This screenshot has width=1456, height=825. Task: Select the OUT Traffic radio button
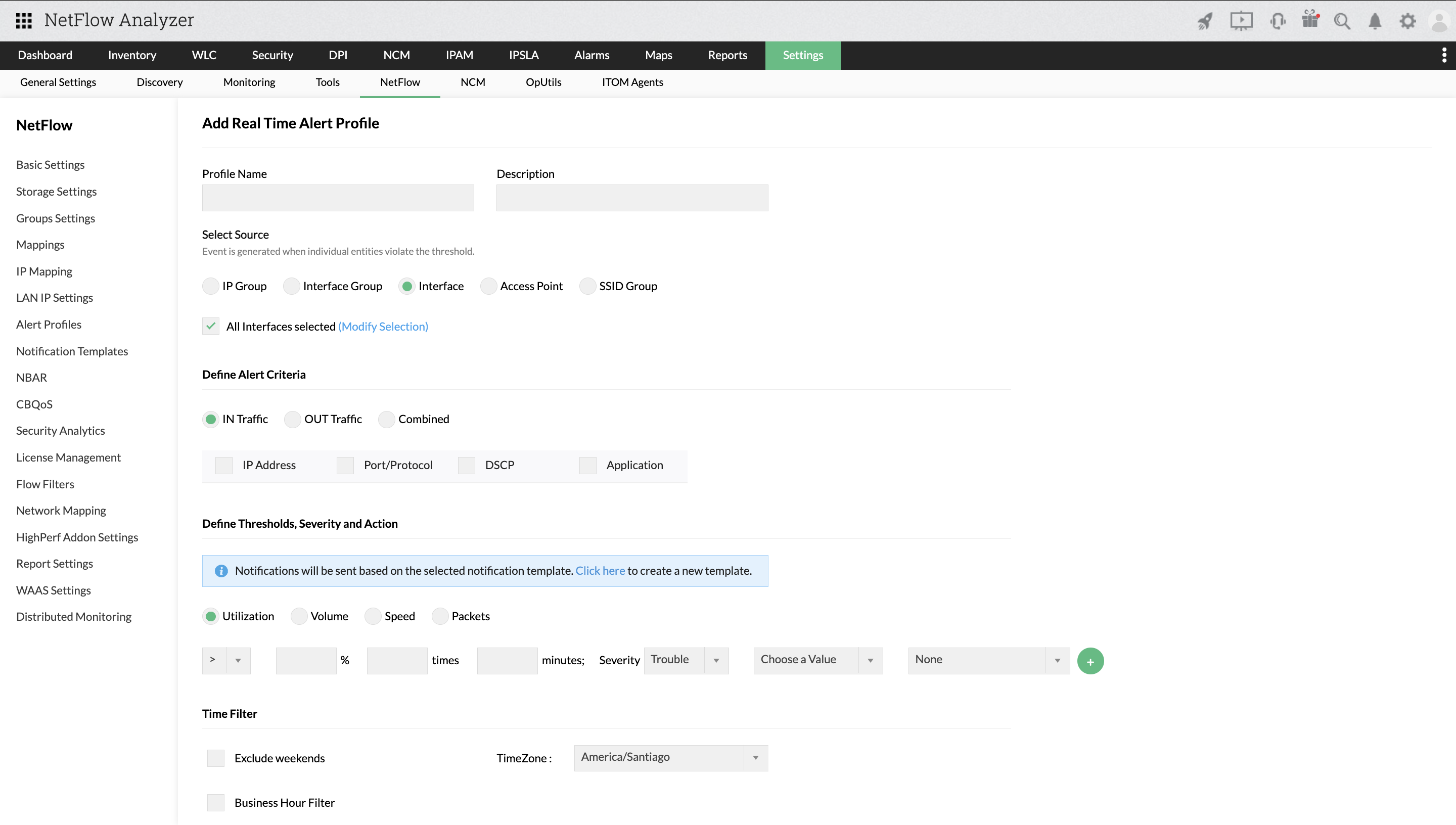point(292,419)
